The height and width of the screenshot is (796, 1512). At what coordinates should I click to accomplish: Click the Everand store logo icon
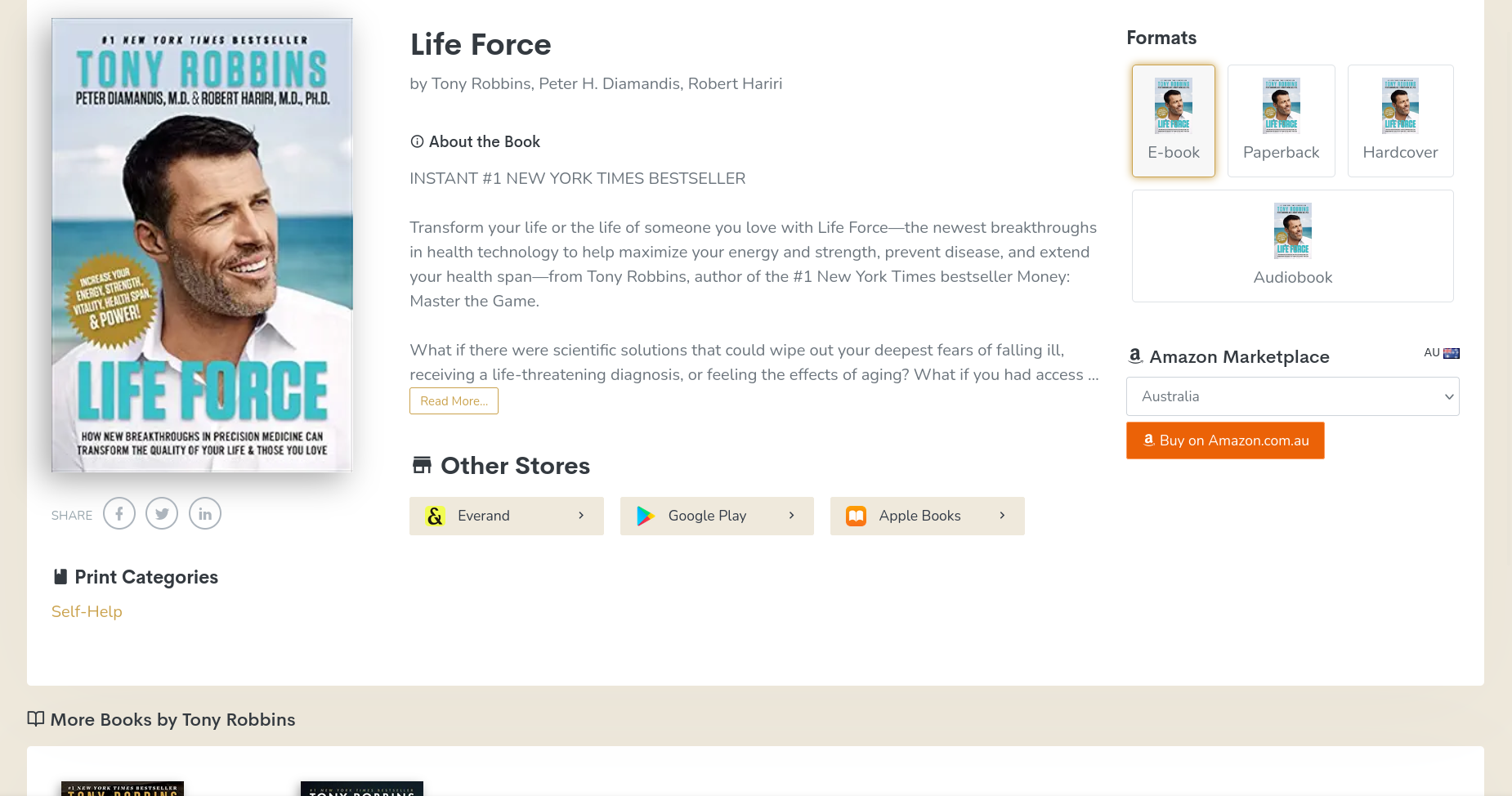(436, 517)
